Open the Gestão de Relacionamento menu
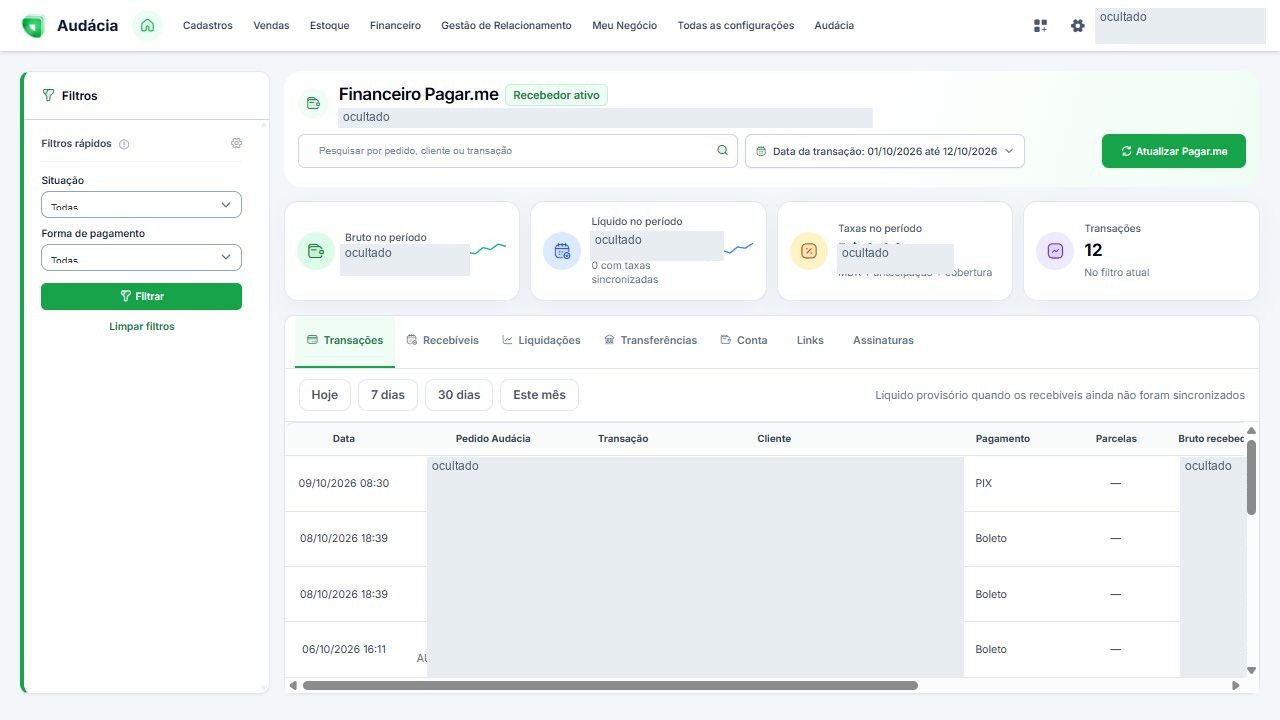This screenshot has height=720, width=1280. coord(506,26)
